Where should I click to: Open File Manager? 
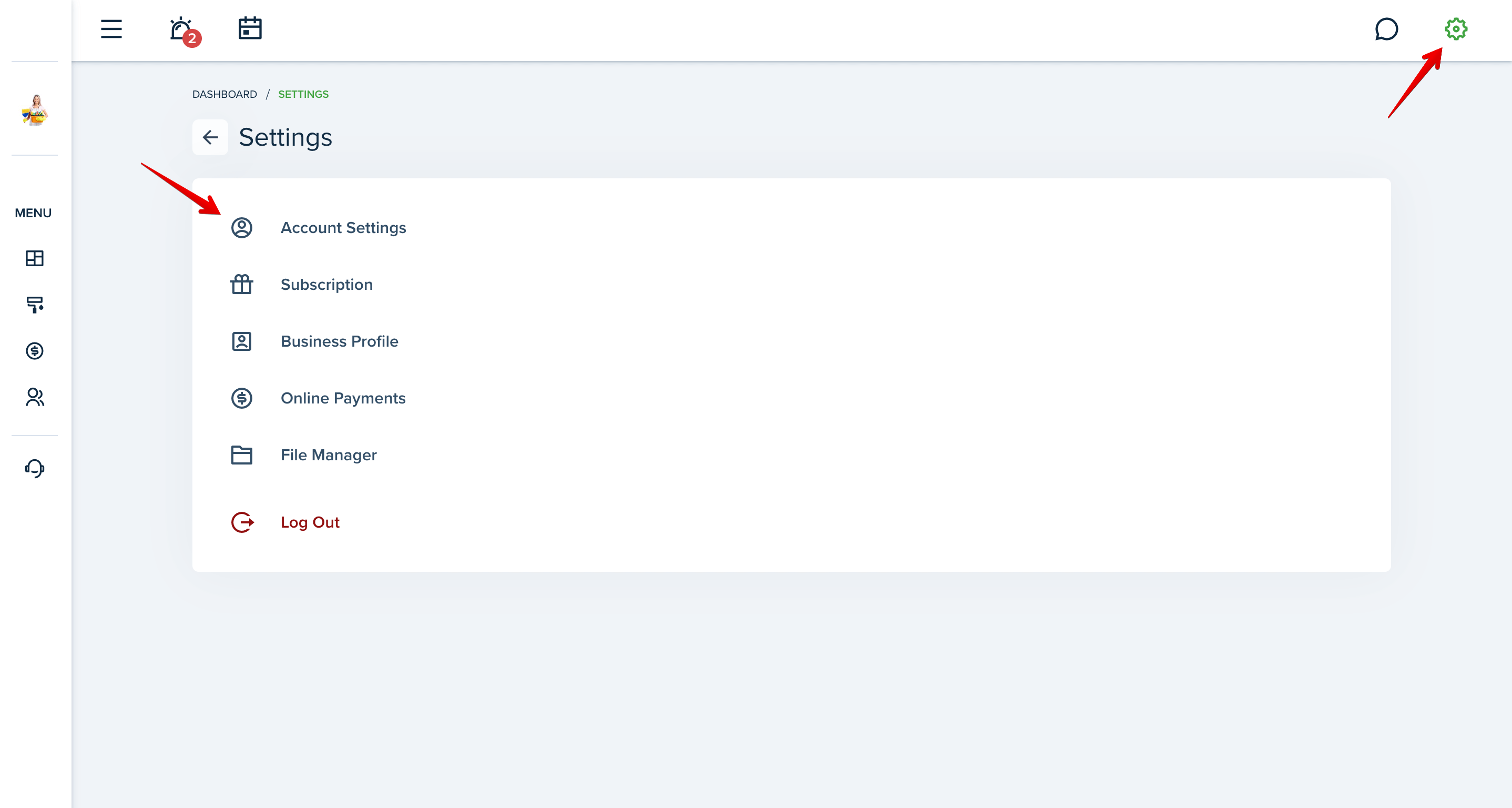(x=329, y=455)
